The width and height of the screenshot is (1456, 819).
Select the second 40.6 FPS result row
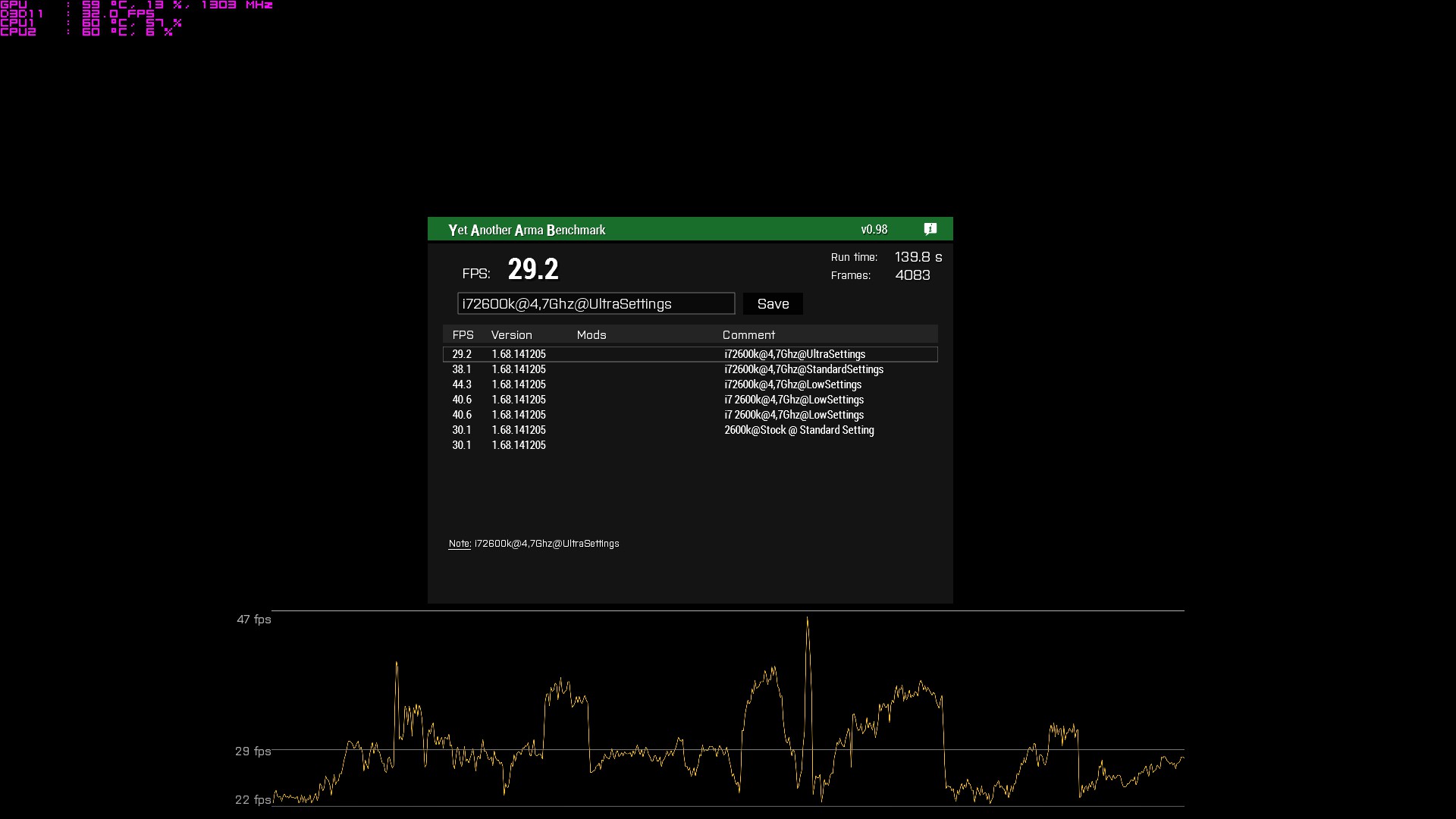tap(689, 415)
